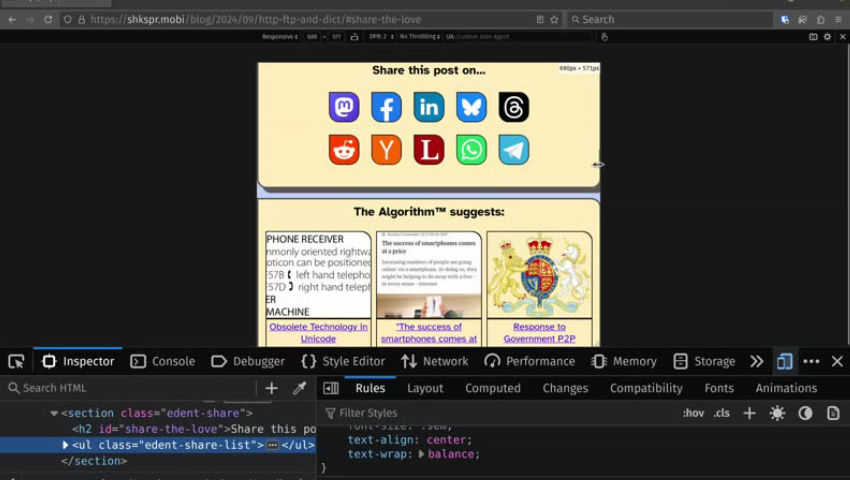Screen dimensions: 850x480
Task: Open the Firefox hamburger menu
Action: [839, 20]
